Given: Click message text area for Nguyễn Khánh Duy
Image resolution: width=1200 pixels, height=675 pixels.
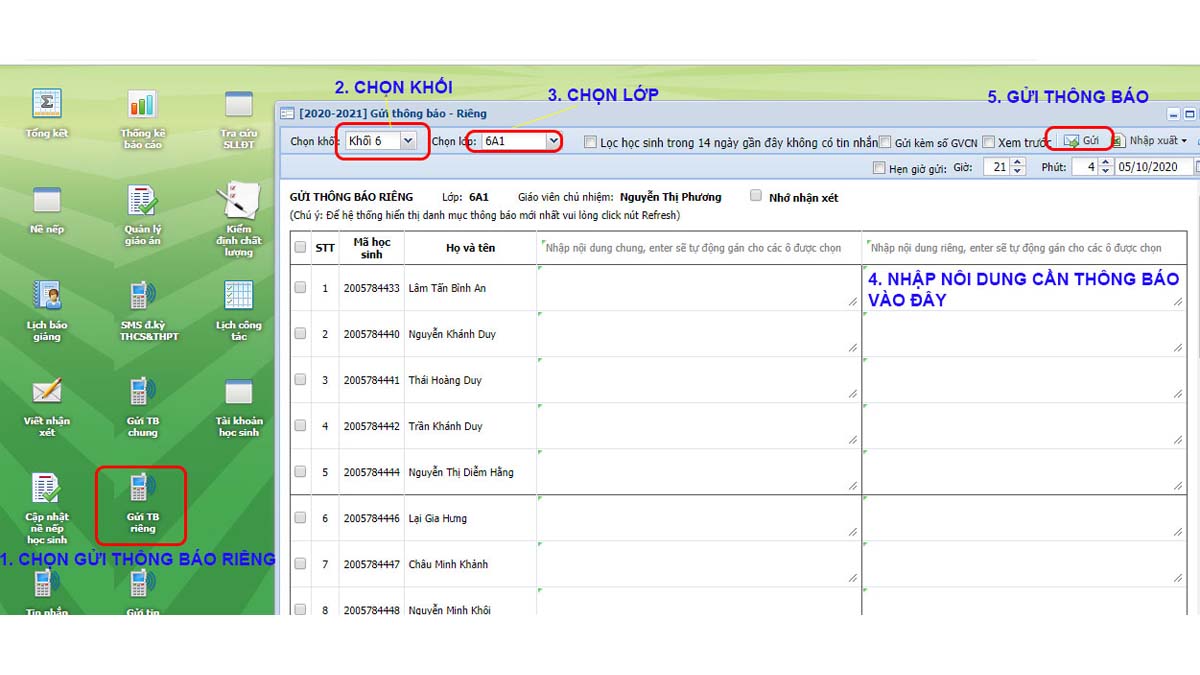Looking at the screenshot, I should point(698,334).
